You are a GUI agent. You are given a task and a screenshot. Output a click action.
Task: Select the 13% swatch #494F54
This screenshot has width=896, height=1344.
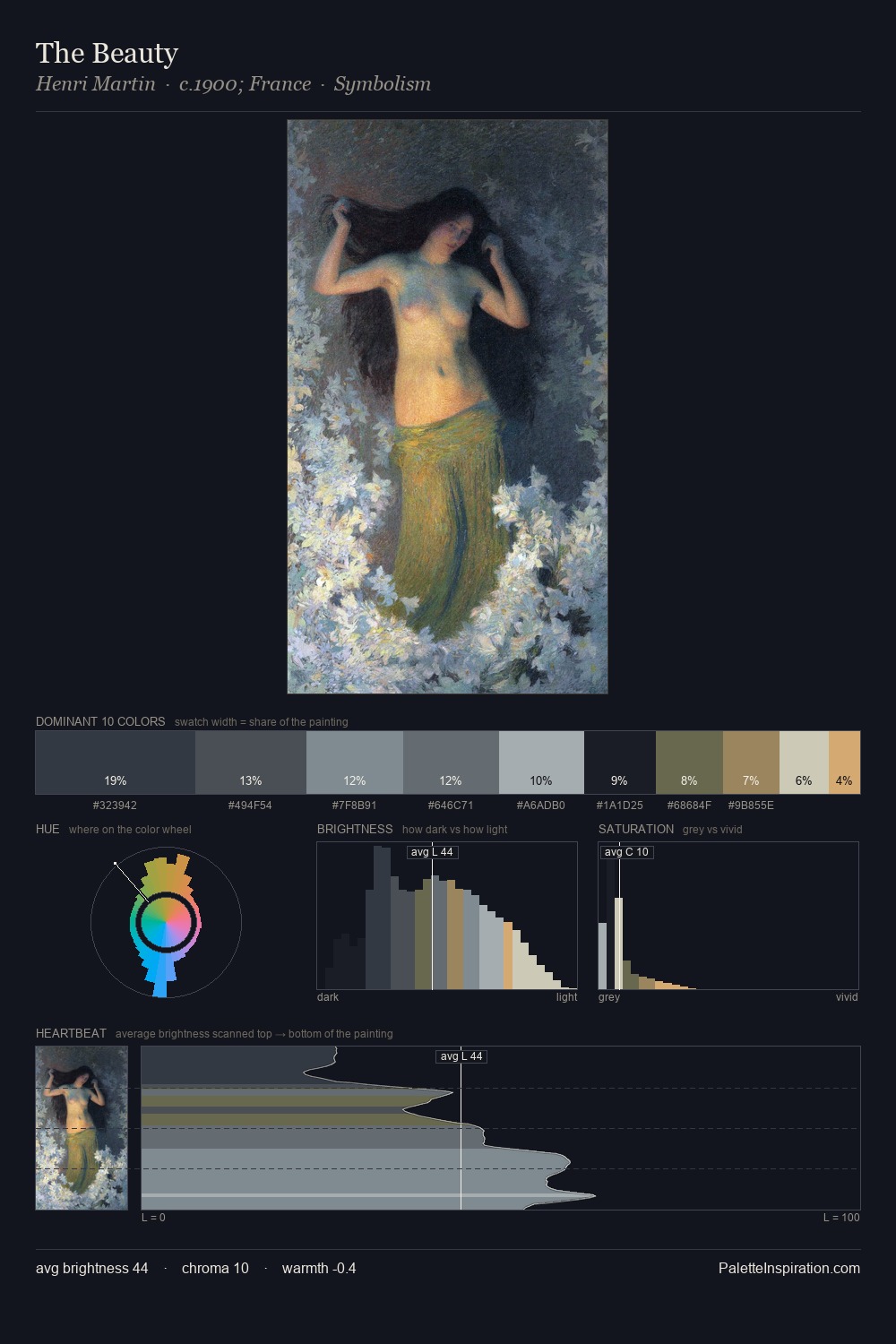click(251, 762)
